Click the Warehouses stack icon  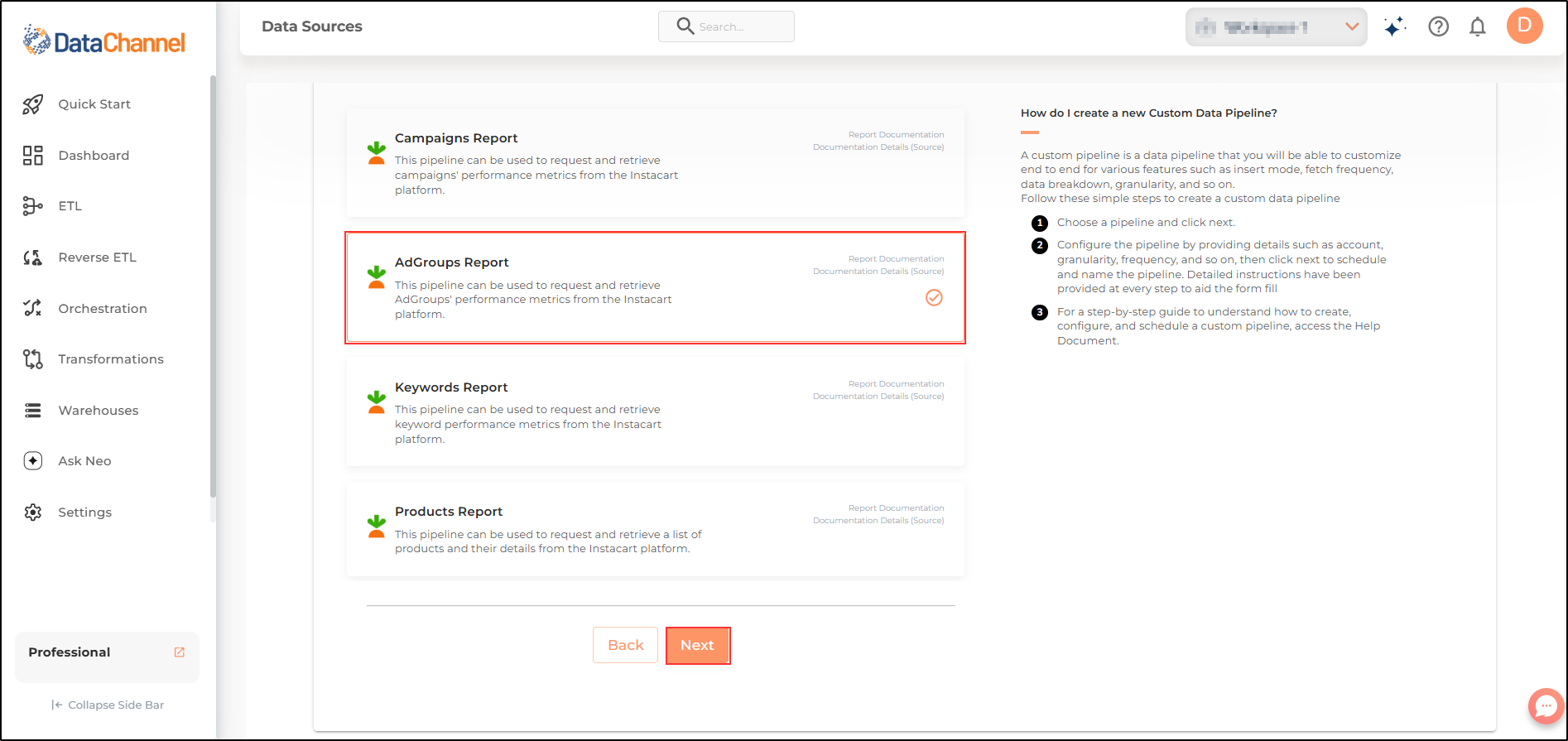(x=32, y=411)
